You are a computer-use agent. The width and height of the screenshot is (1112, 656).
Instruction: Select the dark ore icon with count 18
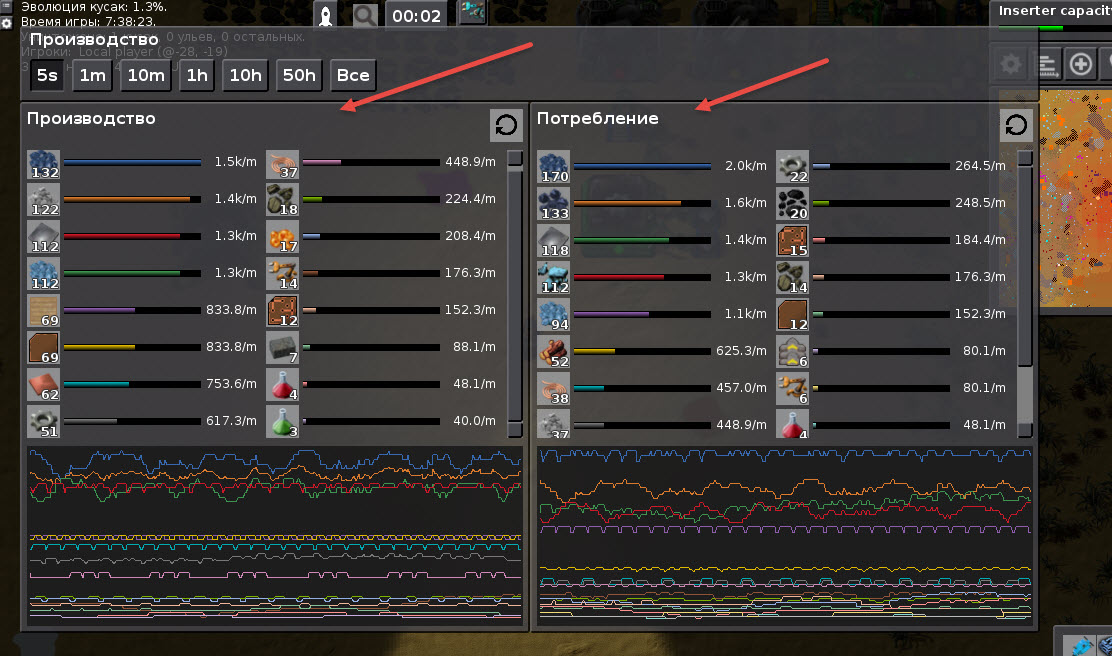click(282, 201)
